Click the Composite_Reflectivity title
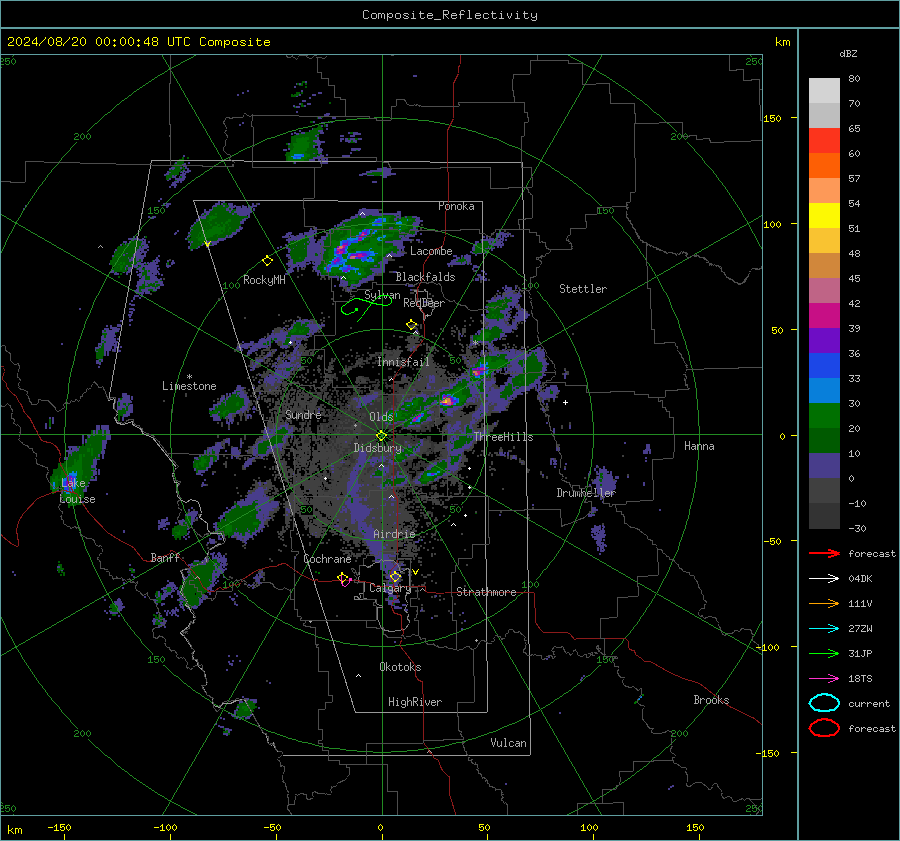This screenshot has height=841, width=900. tap(449, 15)
